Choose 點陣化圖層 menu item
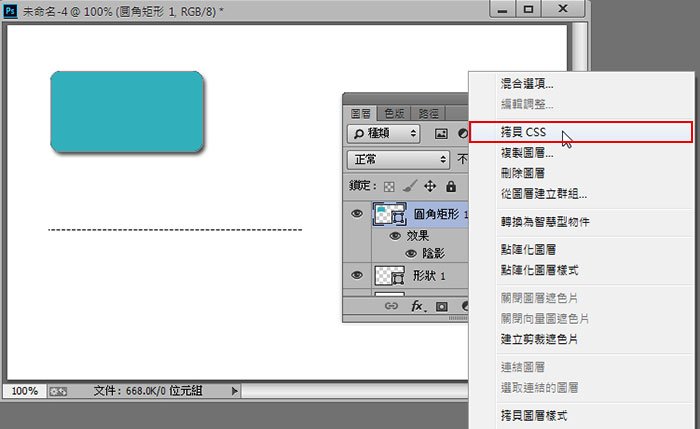Image resolution: width=700 pixels, height=429 pixels. [528, 250]
